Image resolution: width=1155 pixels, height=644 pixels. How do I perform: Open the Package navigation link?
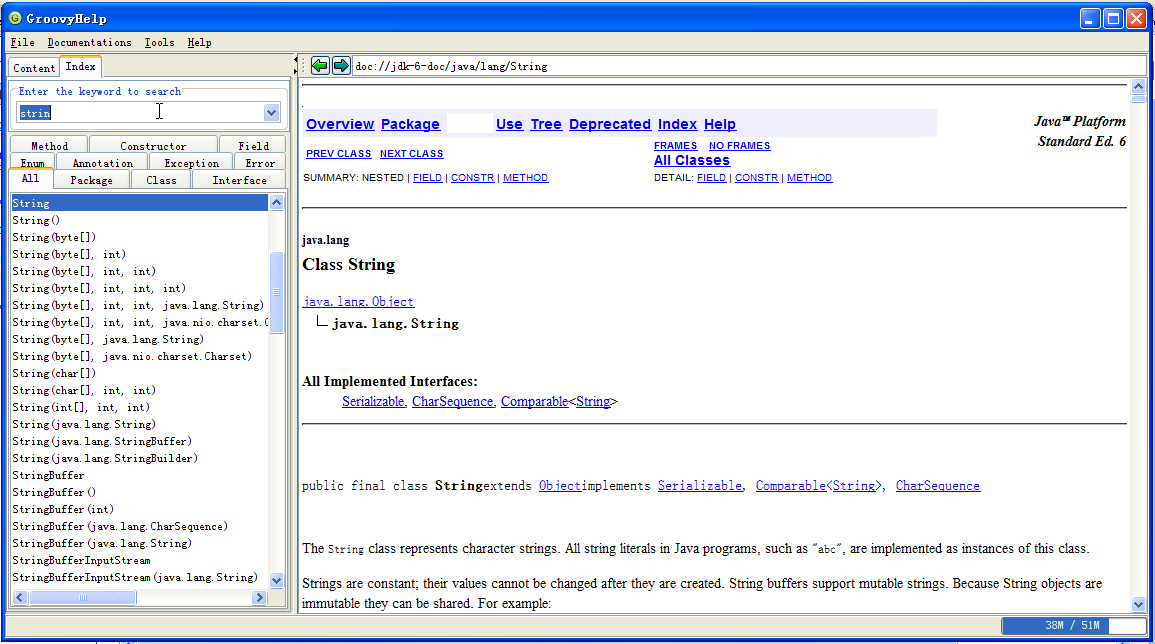(410, 124)
